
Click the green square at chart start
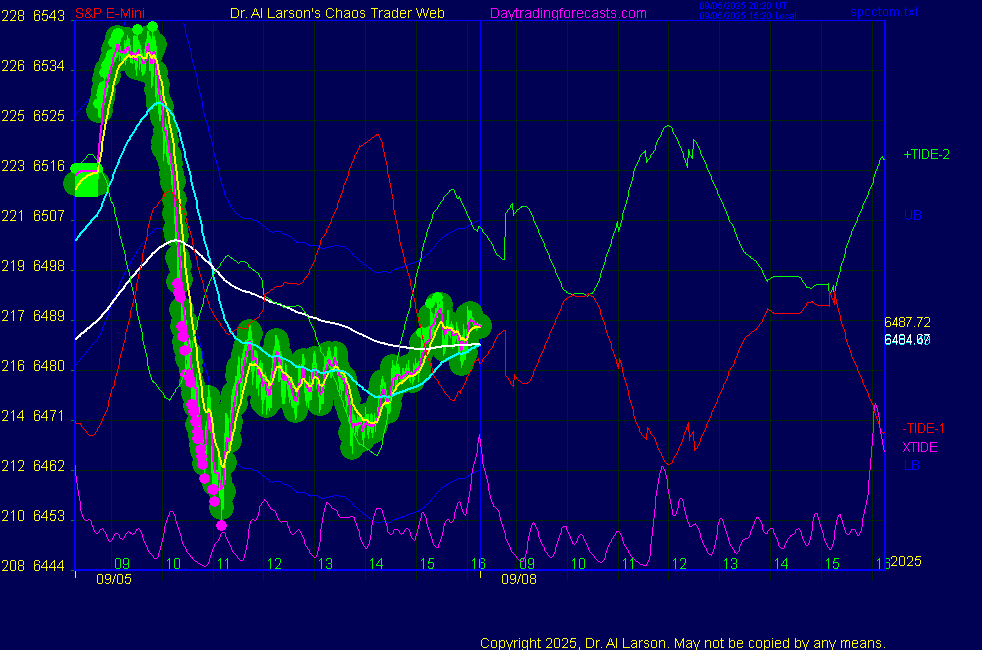tap(84, 181)
